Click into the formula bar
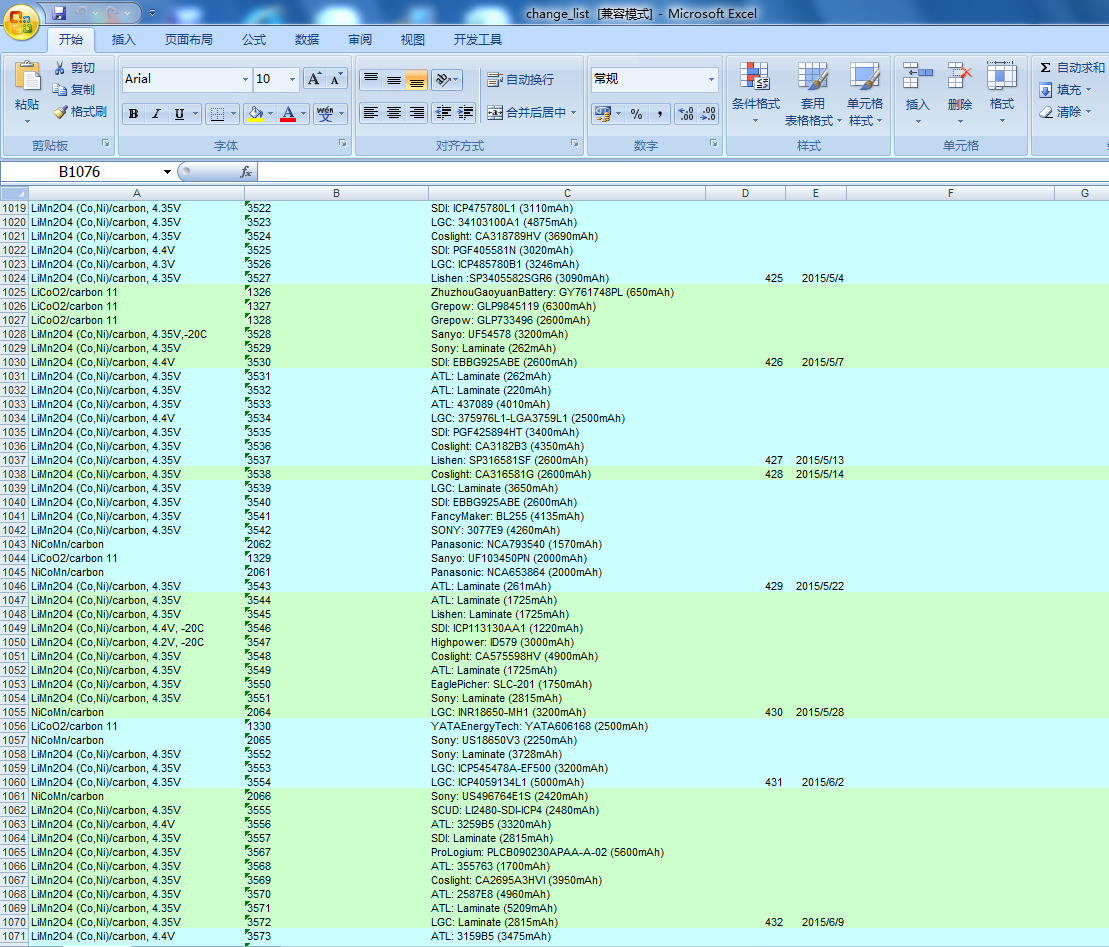The width and height of the screenshot is (1109, 947). 683,172
